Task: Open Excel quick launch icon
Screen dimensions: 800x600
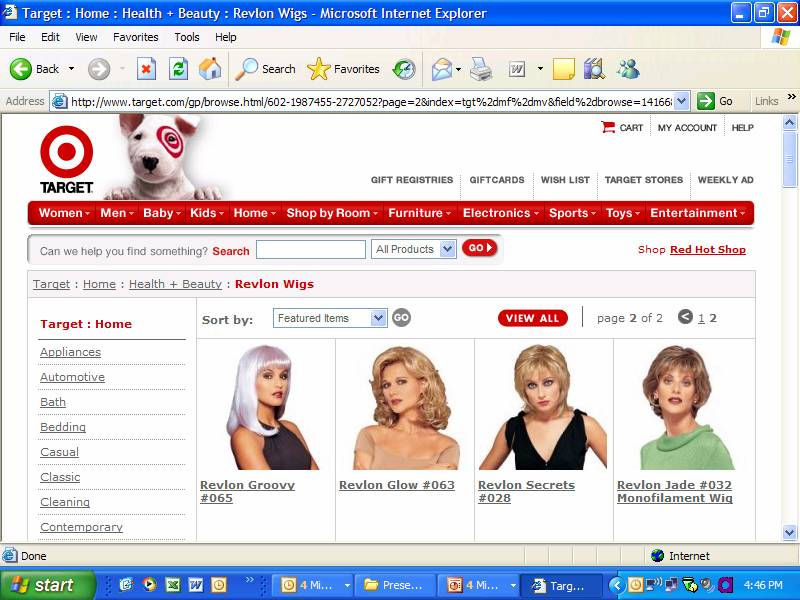Action: (172, 584)
